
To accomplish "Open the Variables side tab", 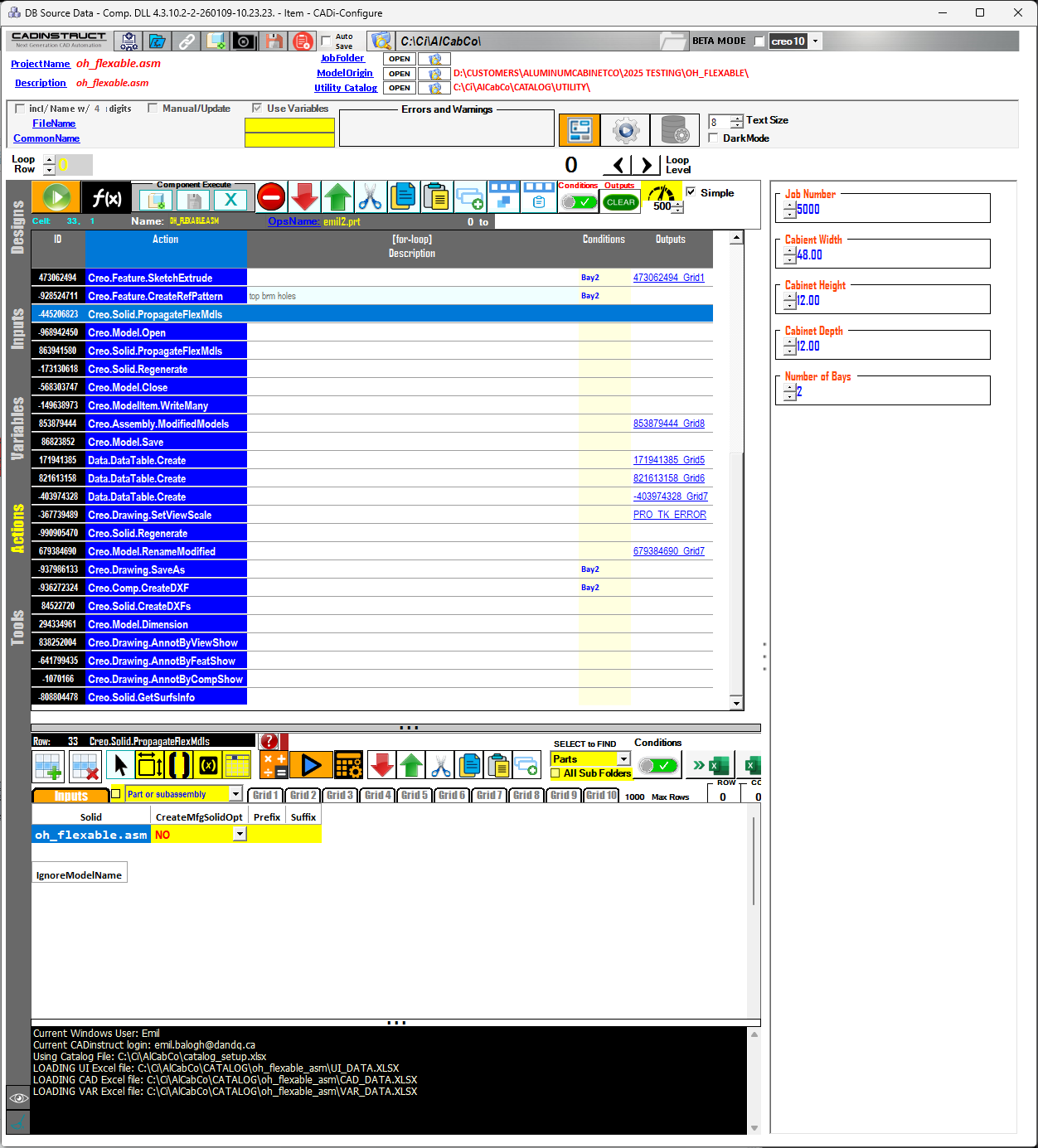I will [17, 429].
